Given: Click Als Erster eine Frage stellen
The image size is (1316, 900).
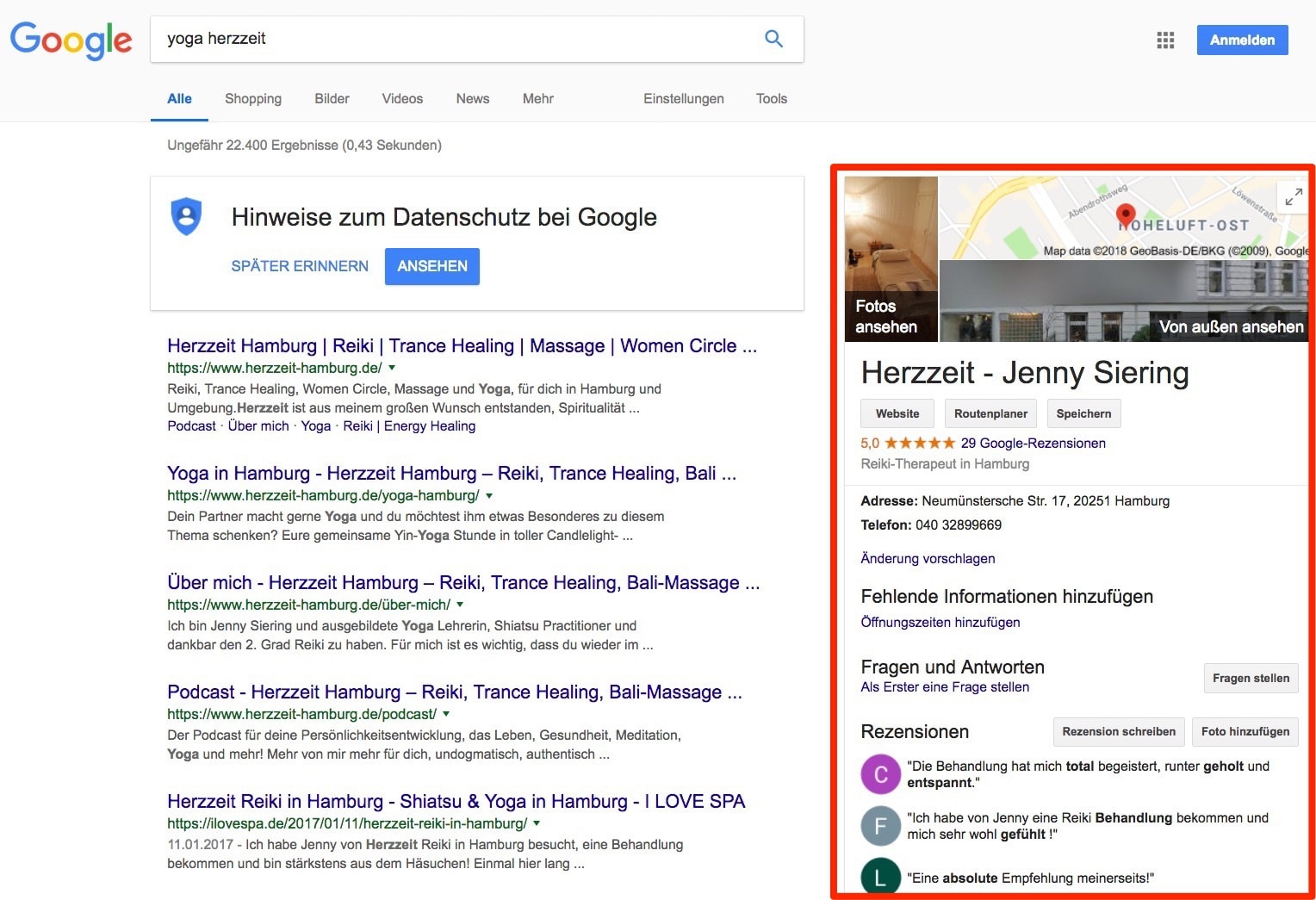Looking at the screenshot, I should pyautogui.click(x=945, y=686).
